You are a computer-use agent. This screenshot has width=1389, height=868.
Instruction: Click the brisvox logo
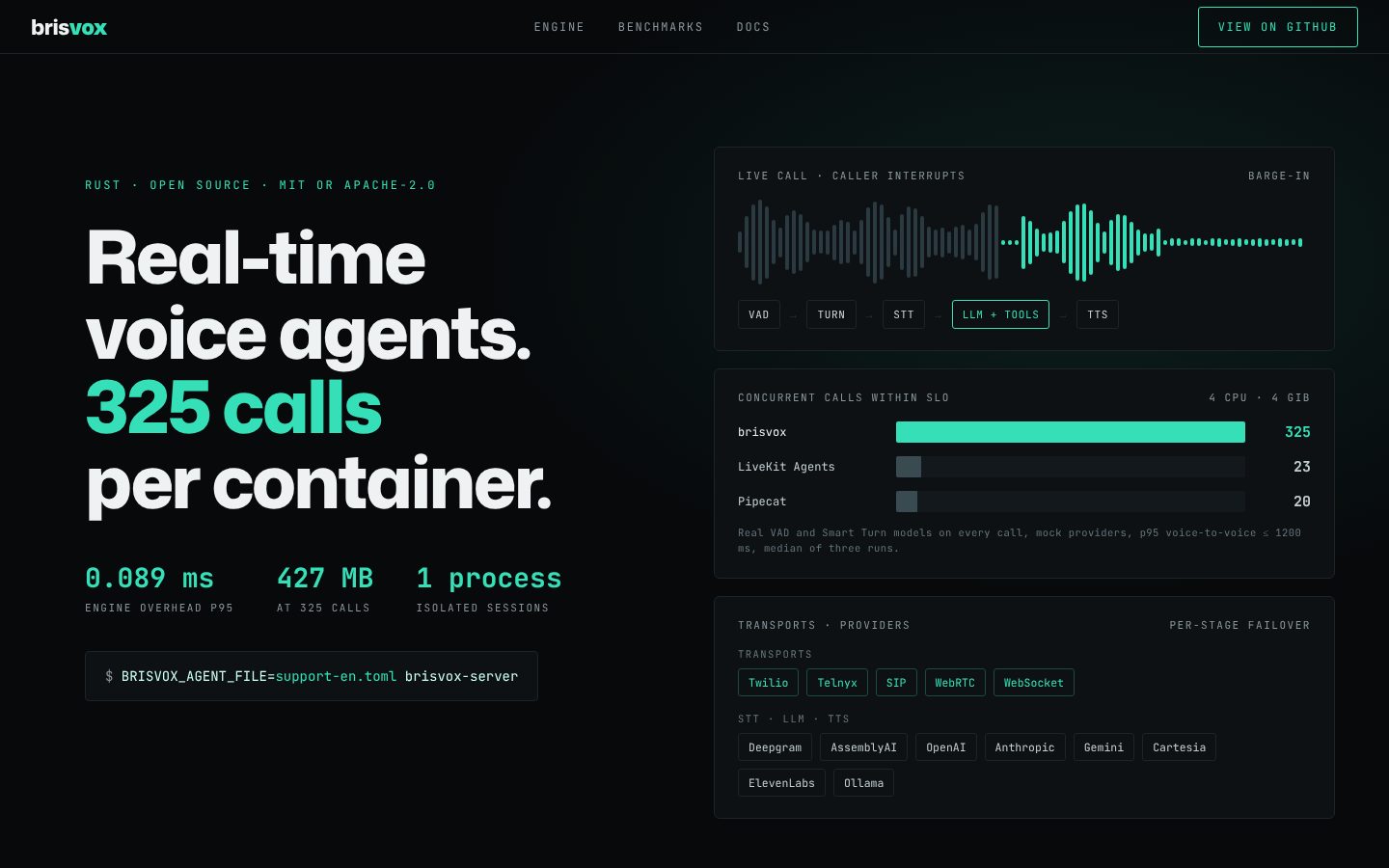point(68,27)
